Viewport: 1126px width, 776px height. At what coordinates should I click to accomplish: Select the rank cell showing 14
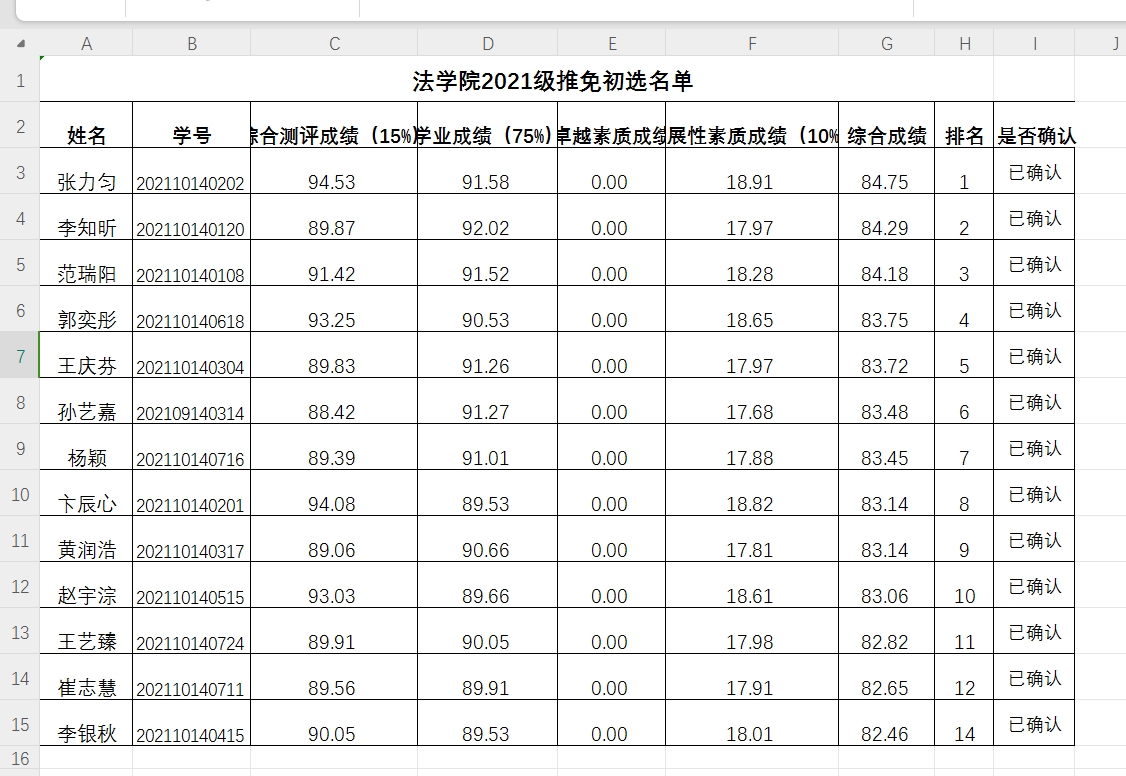[964, 734]
